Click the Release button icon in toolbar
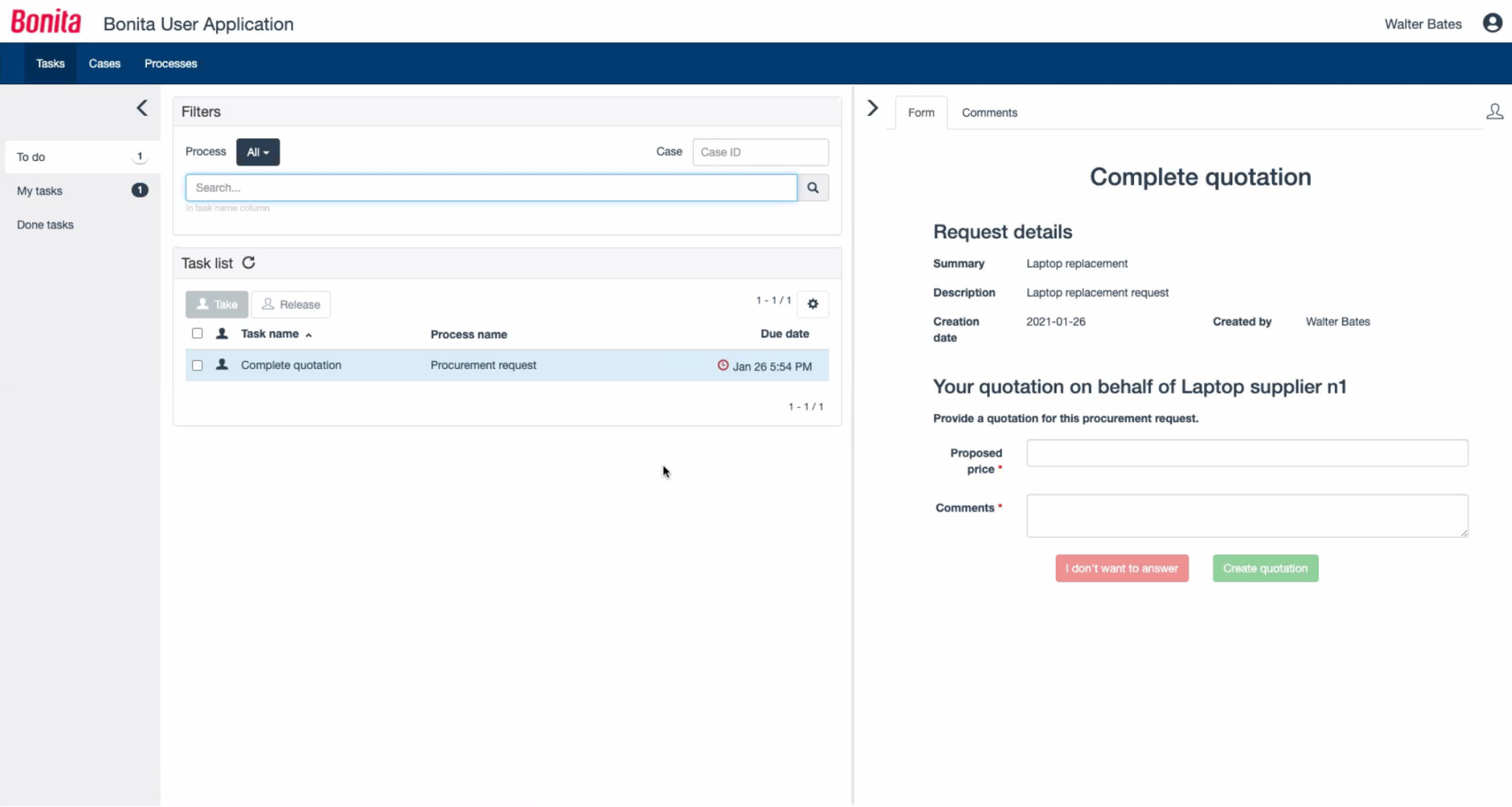 pyautogui.click(x=267, y=304)
